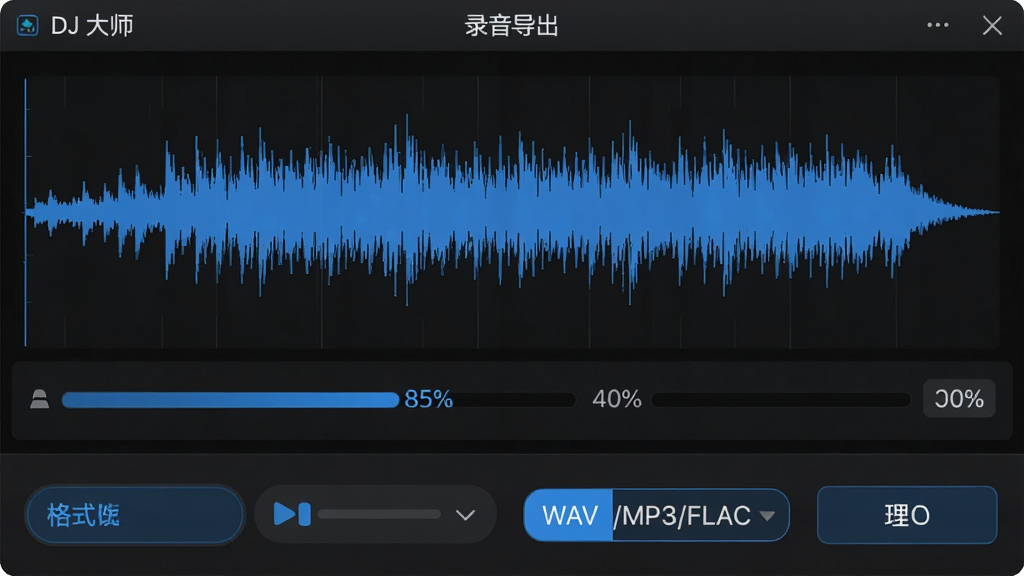Click the waveform display
1024x576 pixels.
512,212
